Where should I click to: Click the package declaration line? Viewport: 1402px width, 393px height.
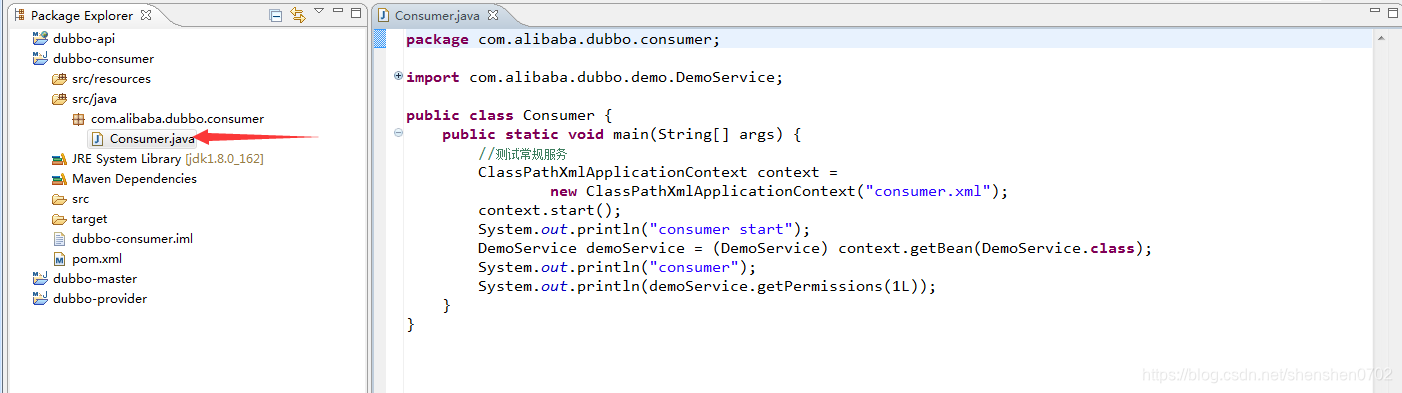[x=563, y=39]
